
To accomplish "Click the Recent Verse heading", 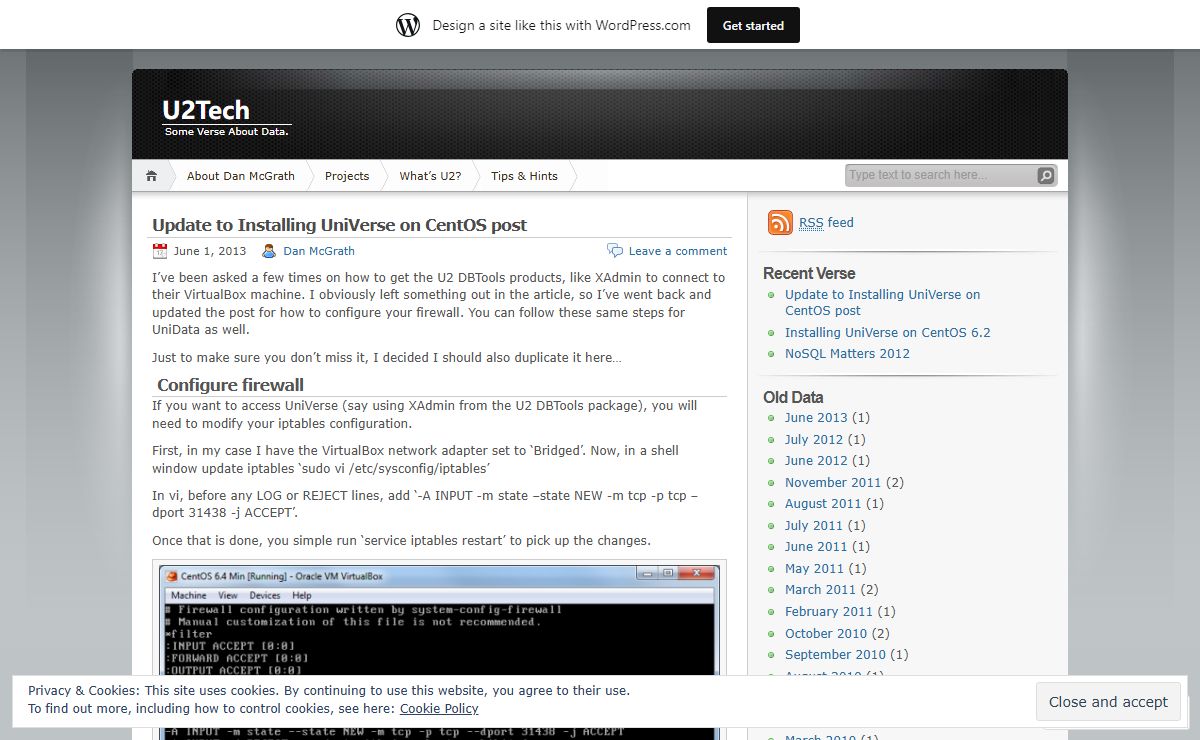I will pyautogui.click(x=809, y=273).
